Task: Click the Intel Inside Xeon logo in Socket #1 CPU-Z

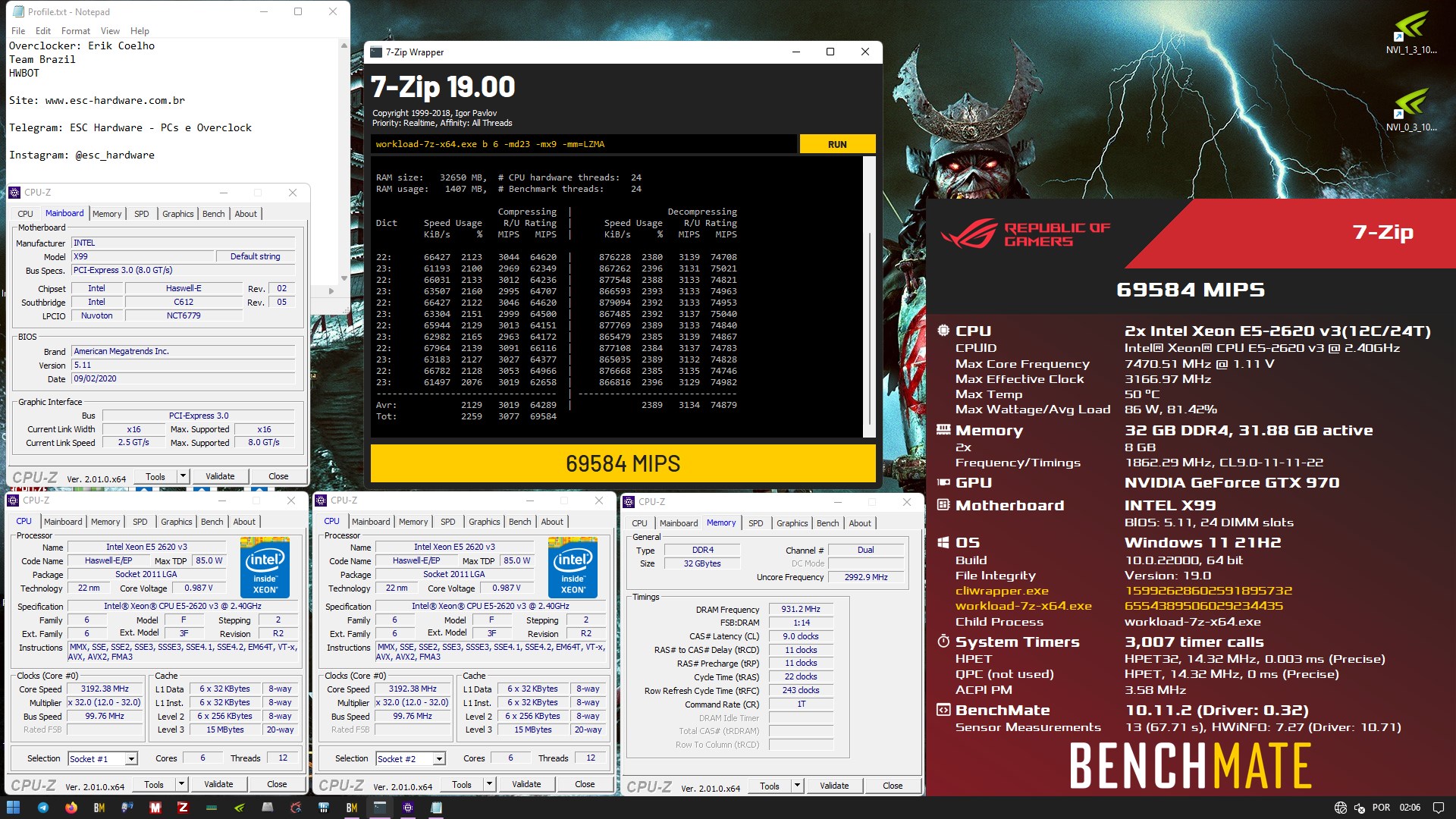Action: (265, 567)
